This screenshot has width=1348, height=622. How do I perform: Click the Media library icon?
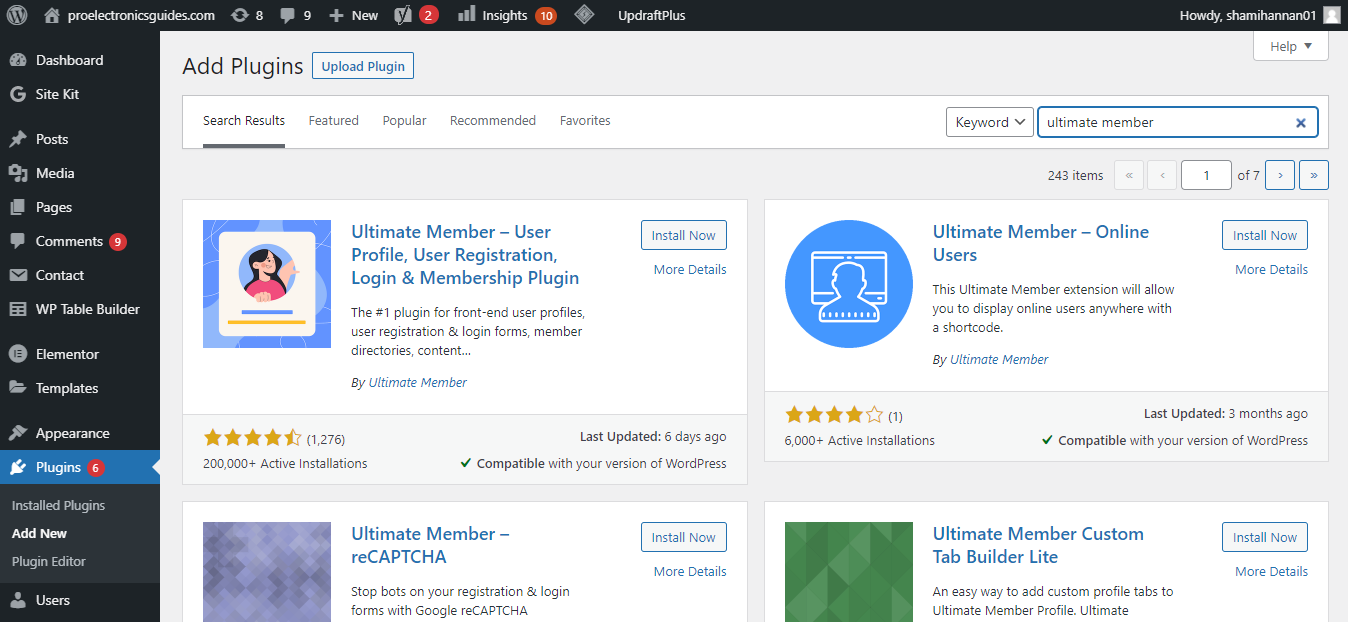point(20,172)
